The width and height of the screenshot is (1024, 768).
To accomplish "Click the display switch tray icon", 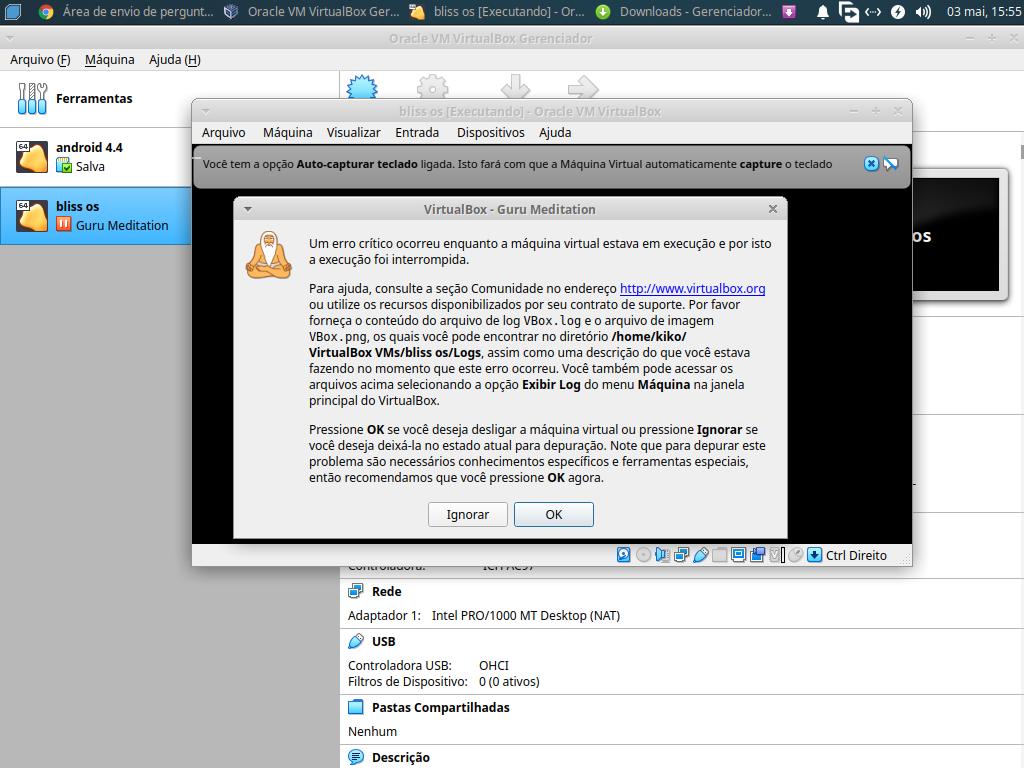I will (848, 12).
